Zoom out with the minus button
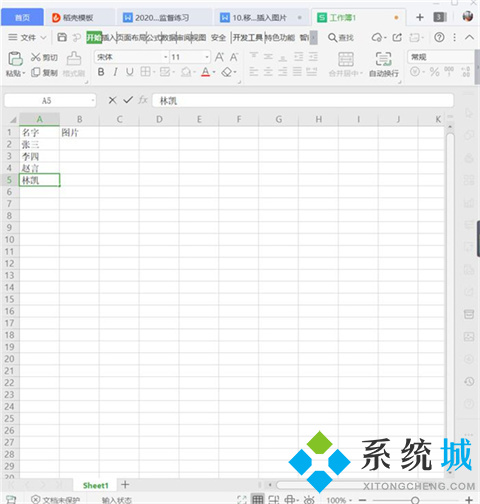This screenshot has height=504, width=480. pos(362,500)
